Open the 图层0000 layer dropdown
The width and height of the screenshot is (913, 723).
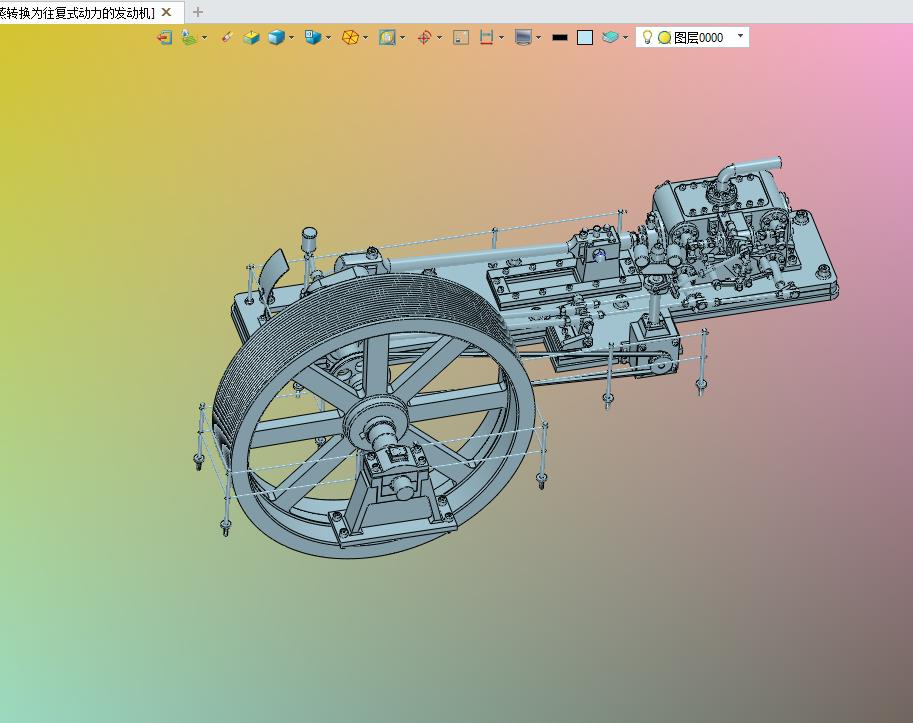click(741, 36)
